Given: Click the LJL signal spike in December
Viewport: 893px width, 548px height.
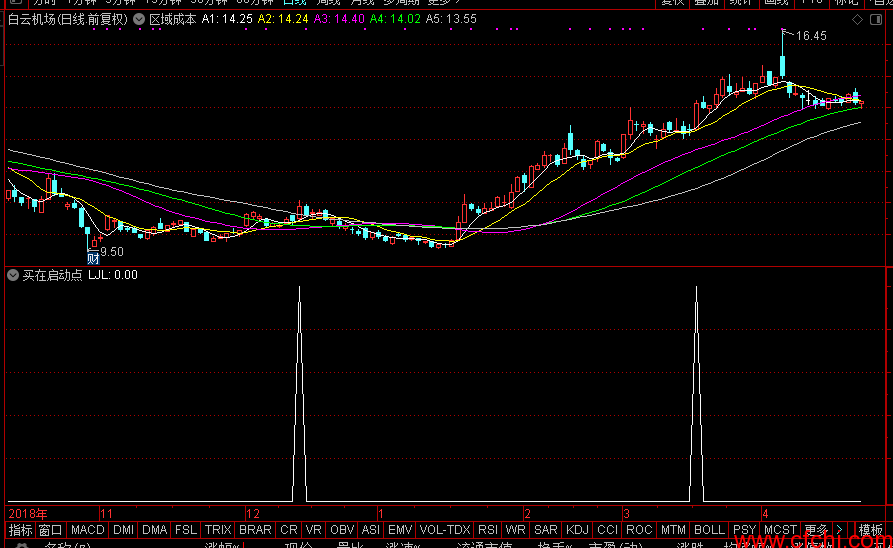Looking at the screenshot, I should 300,394.
